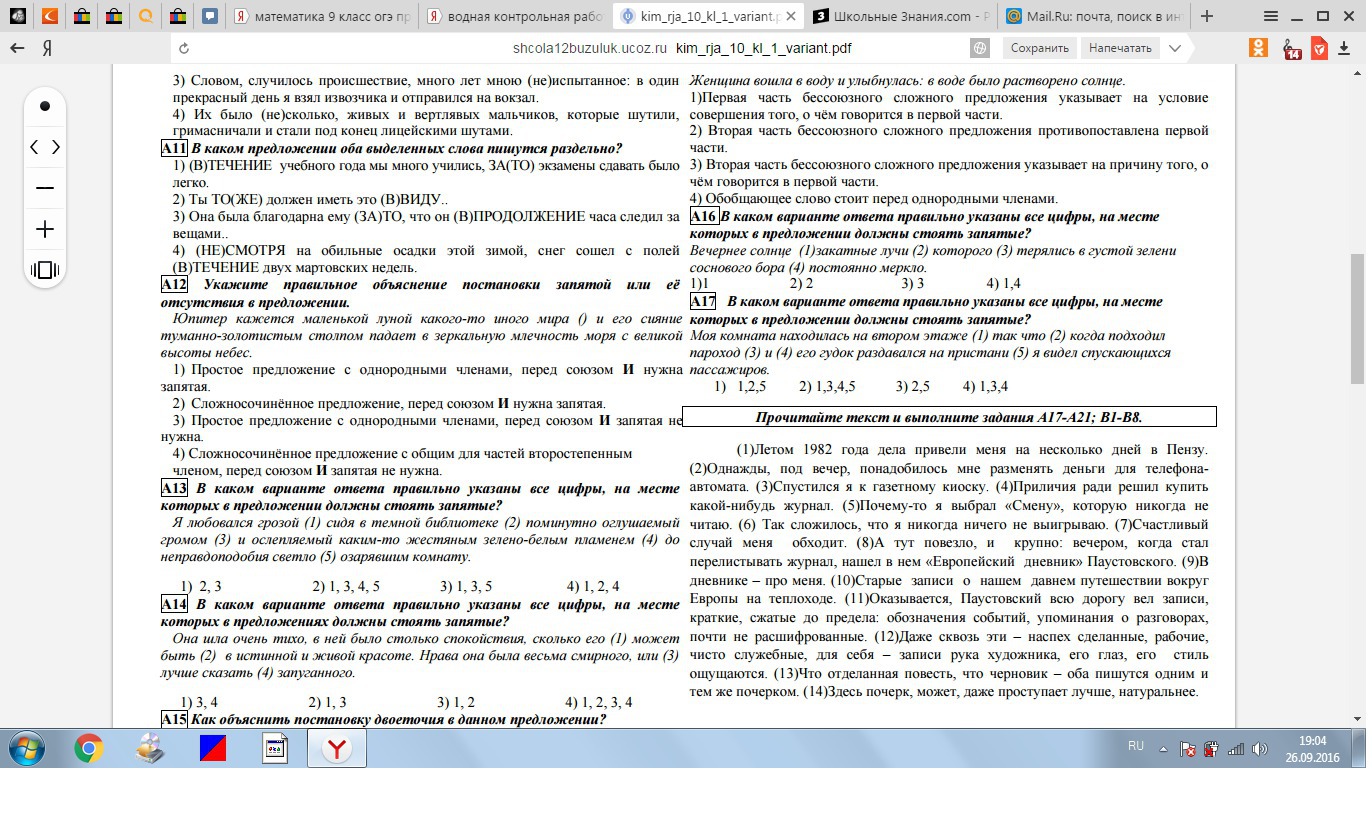Click the boxed 'Прочитайте текст и выполните задания' heading
This screenshot has width=1372, height=832.
(x=949, y=417)
